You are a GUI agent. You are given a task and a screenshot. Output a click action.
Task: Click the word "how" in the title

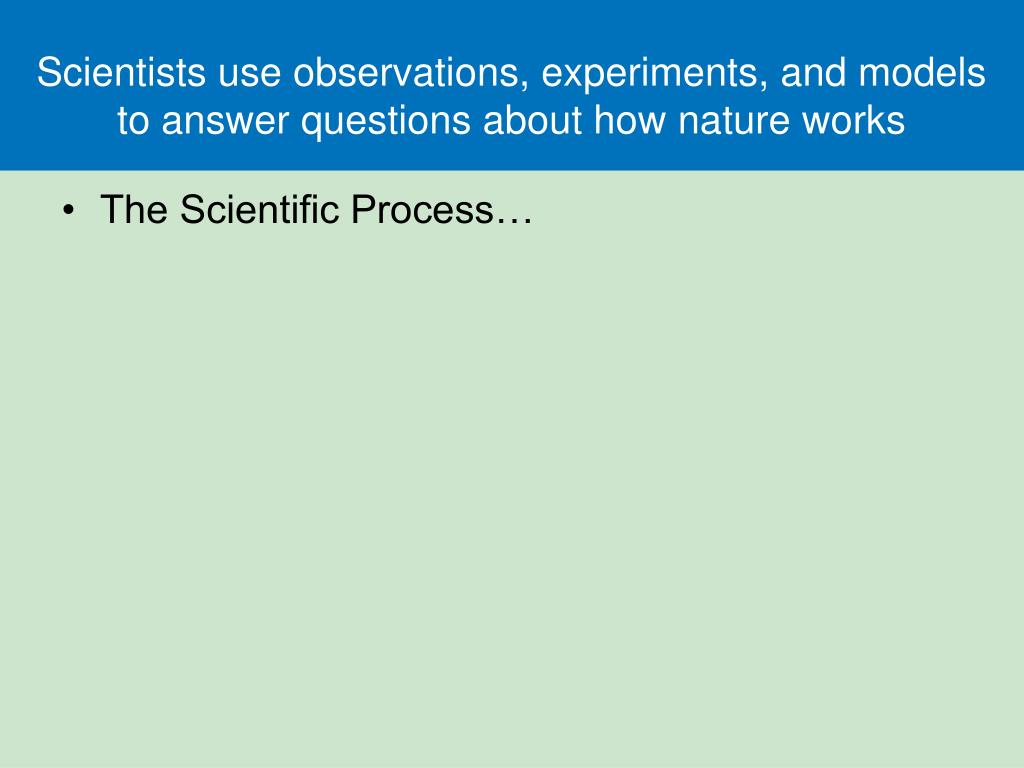(x=630, y=120)
